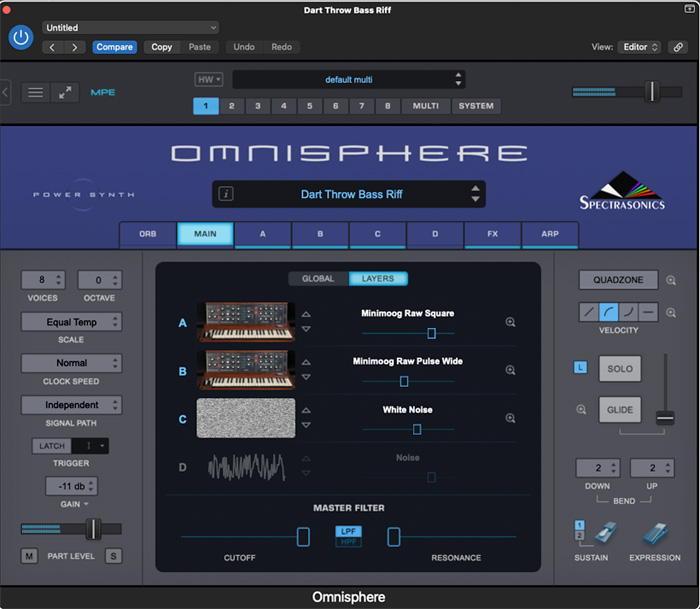
Task: Zoom into layer B Minimoog Raw Pulse Wide
Action: 510,370
